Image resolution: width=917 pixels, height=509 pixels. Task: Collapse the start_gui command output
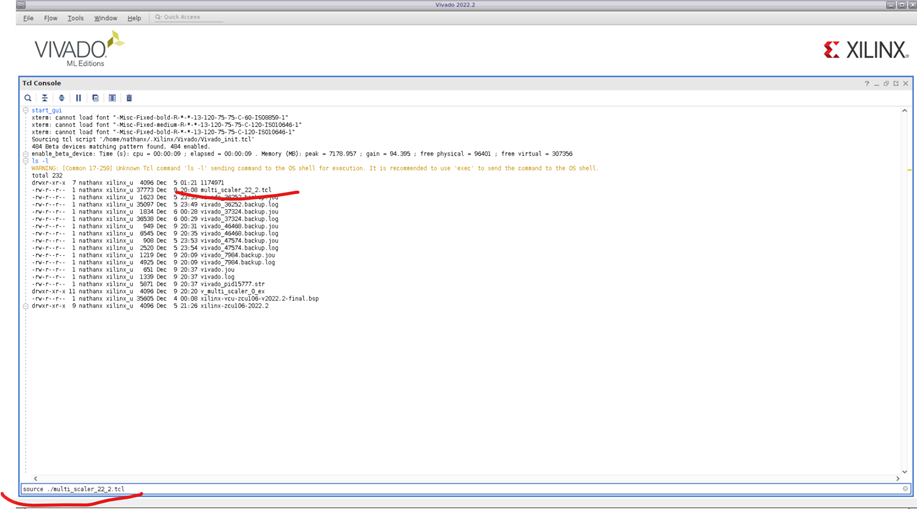[x=27, y=110]
